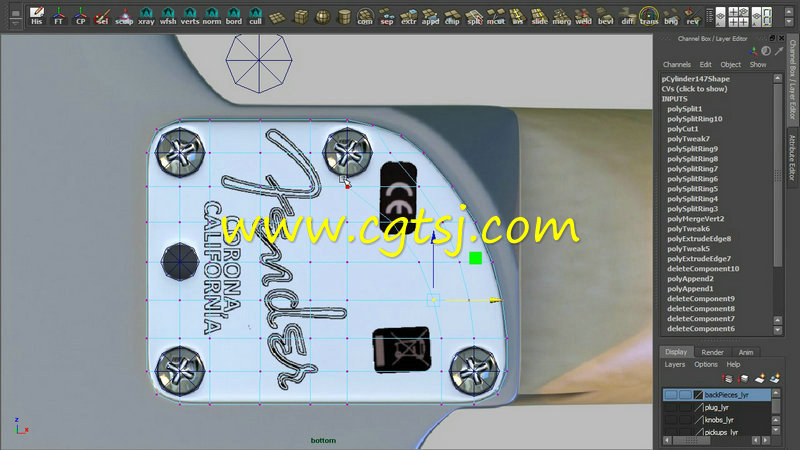Click the CP shelf icon
The height and width of the screenshot is (450, 800).
click(81, 16)
